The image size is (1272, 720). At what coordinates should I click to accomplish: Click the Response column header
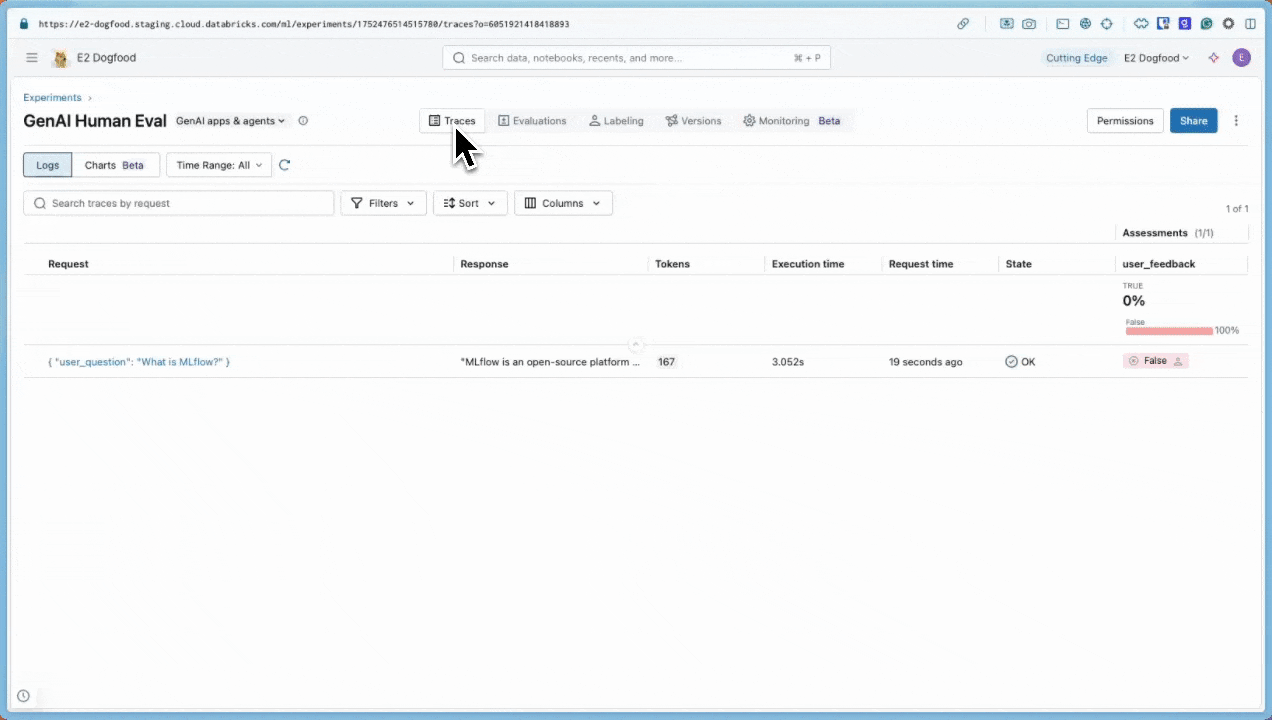coord(484,264)
